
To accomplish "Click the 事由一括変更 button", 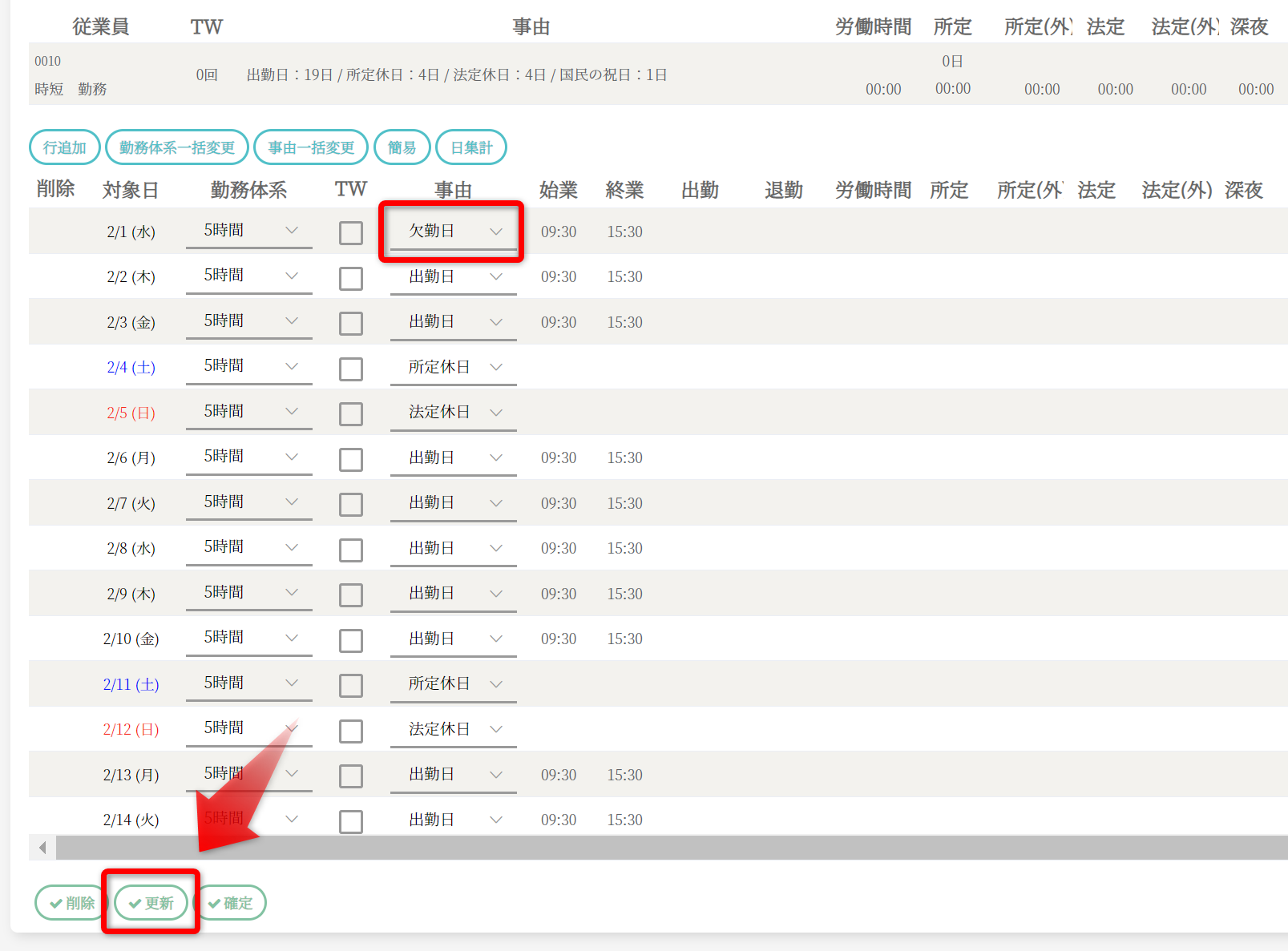I will [x=311, y=147].
